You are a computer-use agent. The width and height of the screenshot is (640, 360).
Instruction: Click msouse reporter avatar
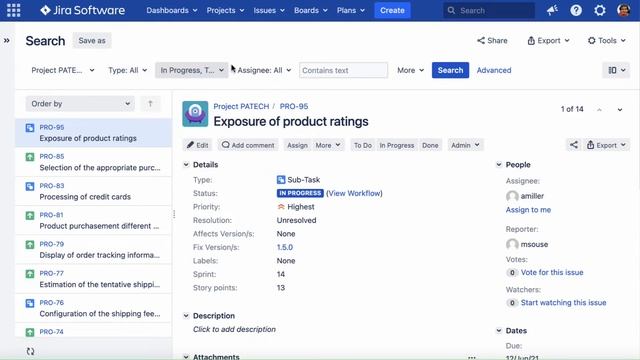point(512,244)
